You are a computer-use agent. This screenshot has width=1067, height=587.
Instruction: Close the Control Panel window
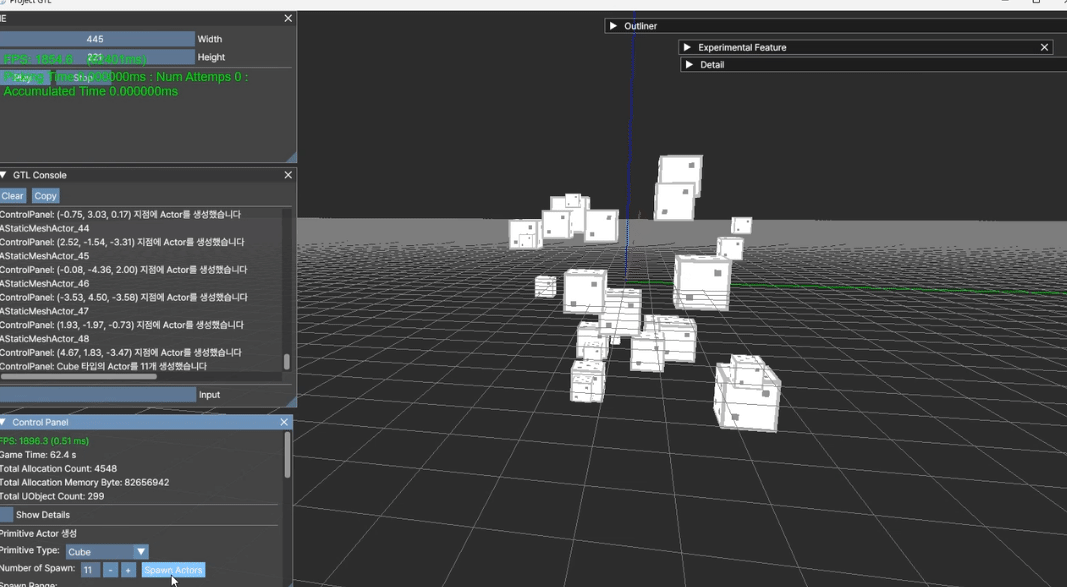[x=284, y=422]
